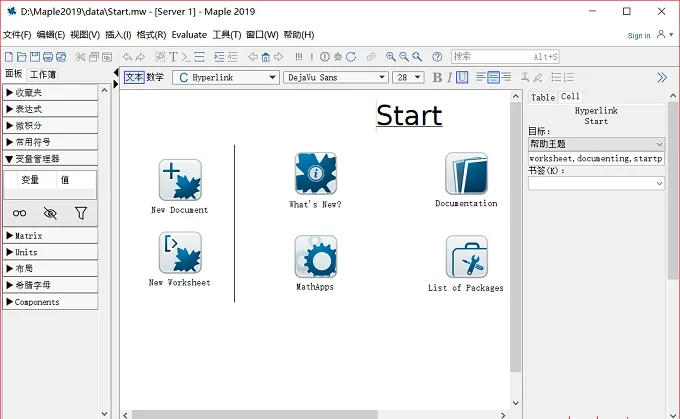Zoom in with magnifier plus icon

pos(391,57)
